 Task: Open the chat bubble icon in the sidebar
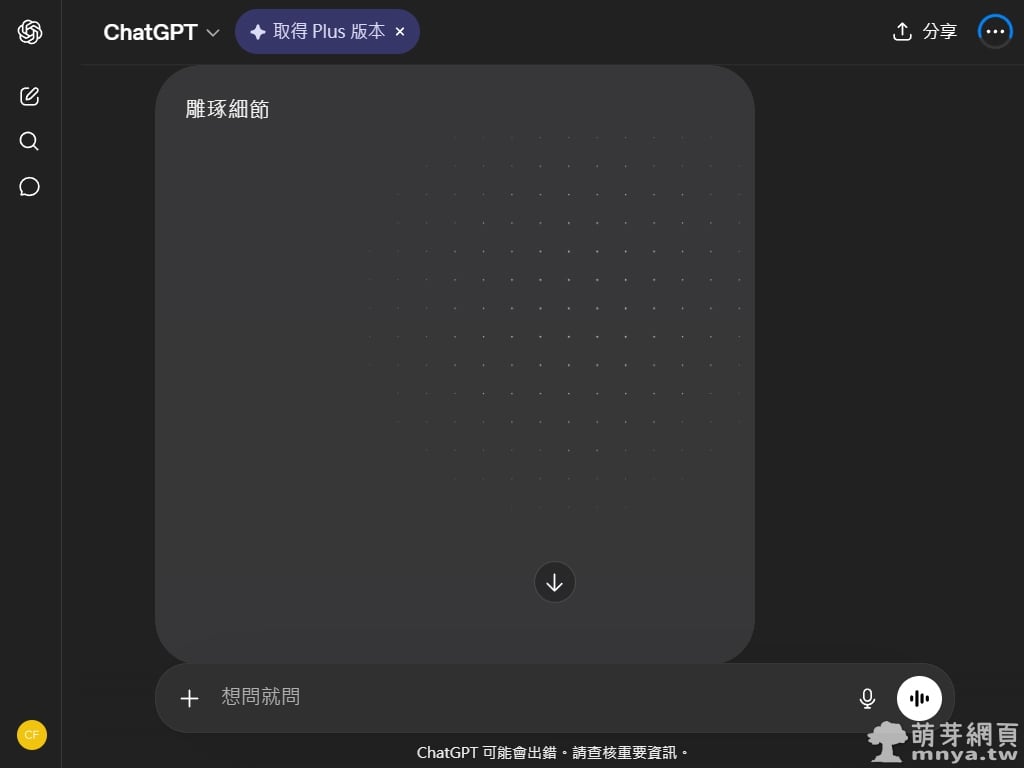tap(30, 187)
